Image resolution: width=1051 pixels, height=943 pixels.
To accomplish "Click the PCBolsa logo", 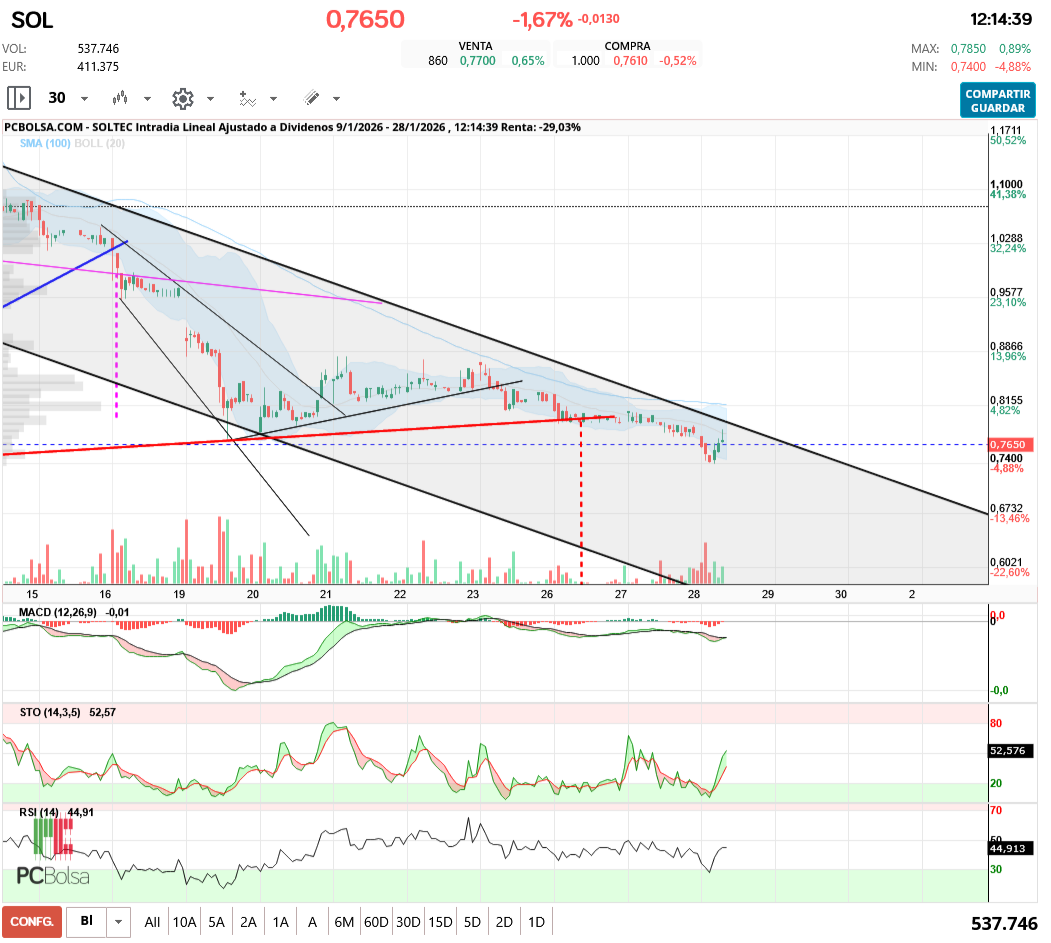I will tap(53, 875).
